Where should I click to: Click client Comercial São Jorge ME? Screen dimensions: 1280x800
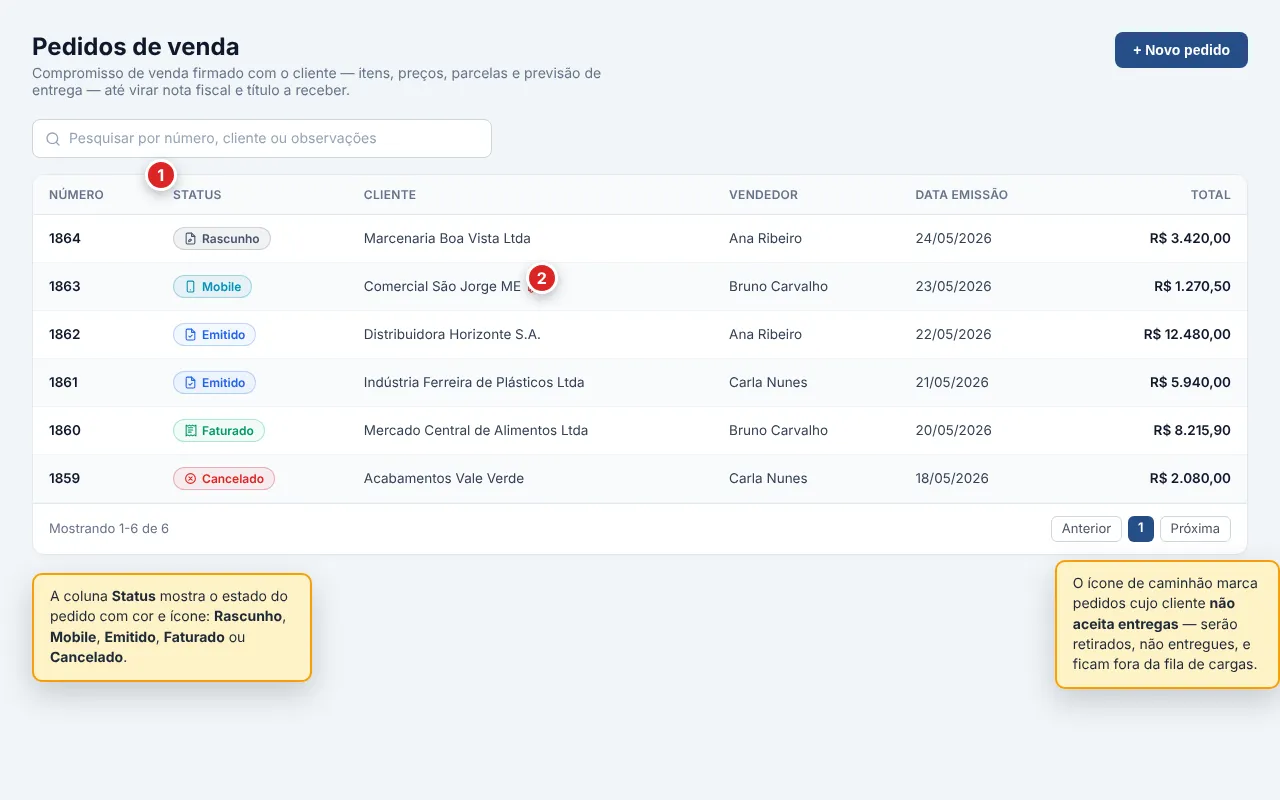coord(443,287)
